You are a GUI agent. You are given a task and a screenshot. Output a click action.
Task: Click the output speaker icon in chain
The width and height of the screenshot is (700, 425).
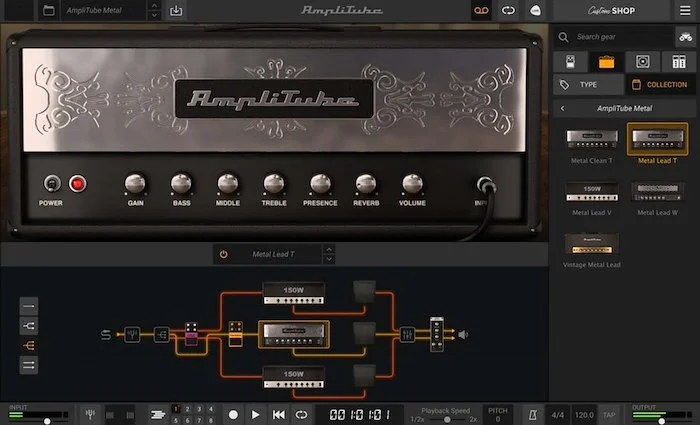[x=463, y=334]
